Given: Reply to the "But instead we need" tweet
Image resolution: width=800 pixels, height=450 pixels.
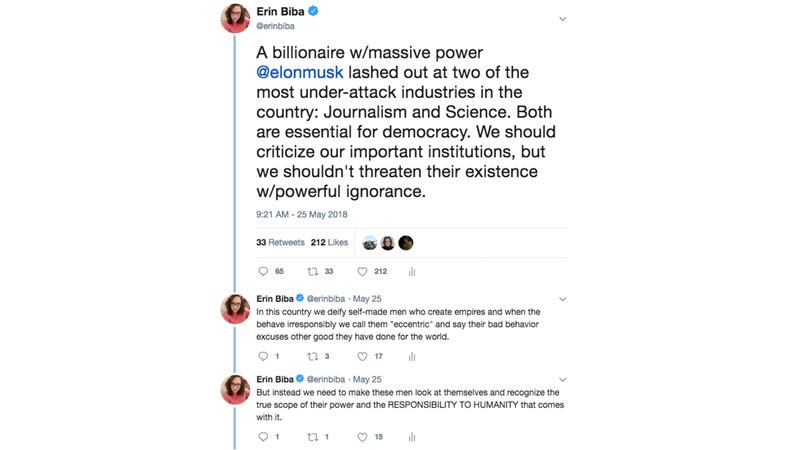Looking at the screenshot, I should (x=264, y=437).
